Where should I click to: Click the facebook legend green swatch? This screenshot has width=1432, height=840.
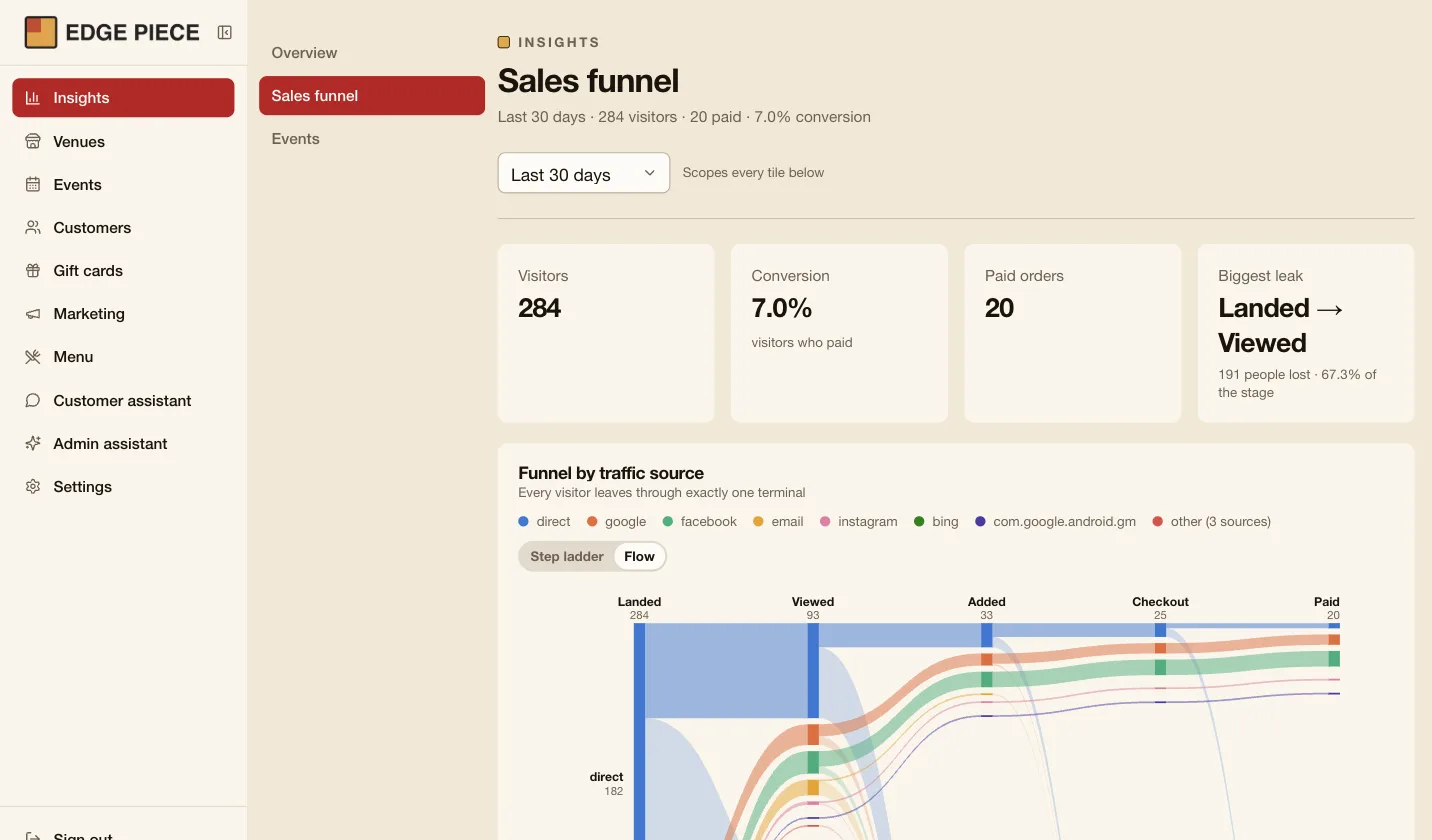[x=667, y=521]
